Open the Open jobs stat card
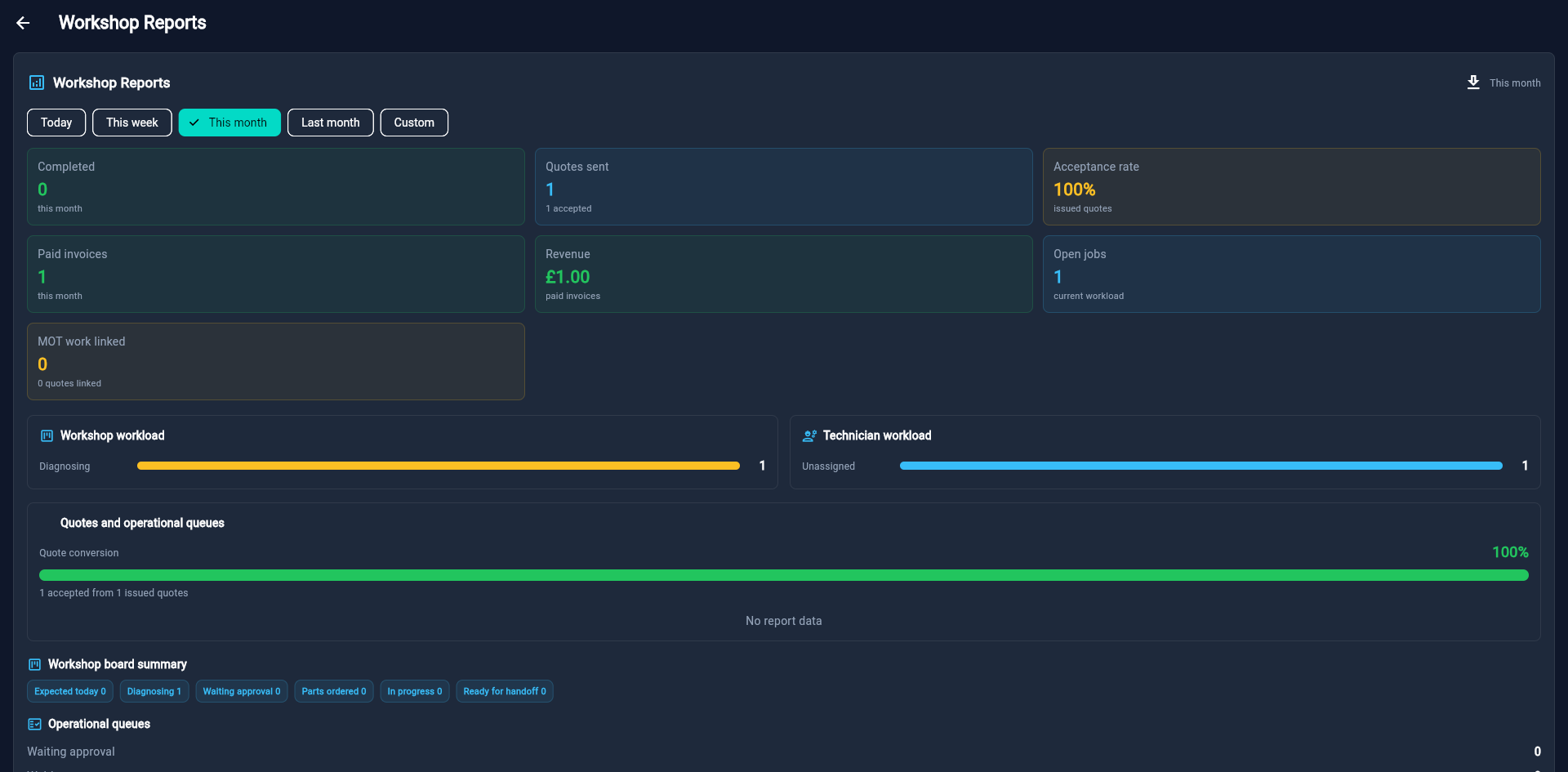 point(1292,274)
